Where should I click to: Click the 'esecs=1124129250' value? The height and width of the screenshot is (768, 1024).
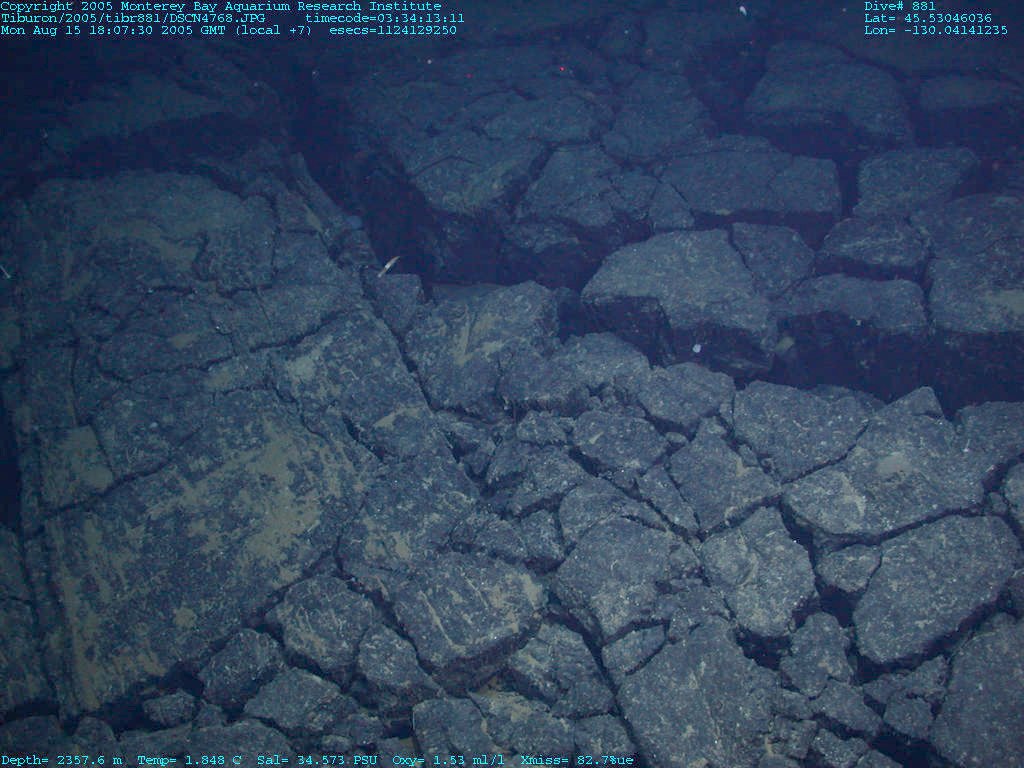(x=393, y=30)
